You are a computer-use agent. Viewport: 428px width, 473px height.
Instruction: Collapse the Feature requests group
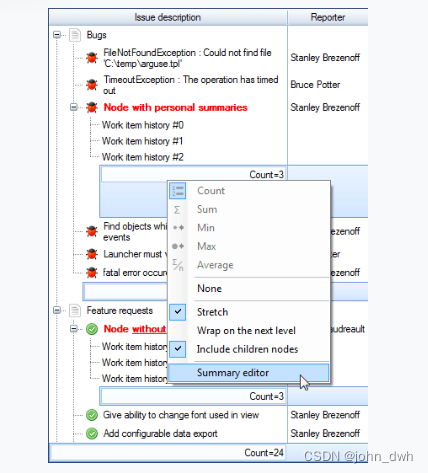[x=57, y=310]
